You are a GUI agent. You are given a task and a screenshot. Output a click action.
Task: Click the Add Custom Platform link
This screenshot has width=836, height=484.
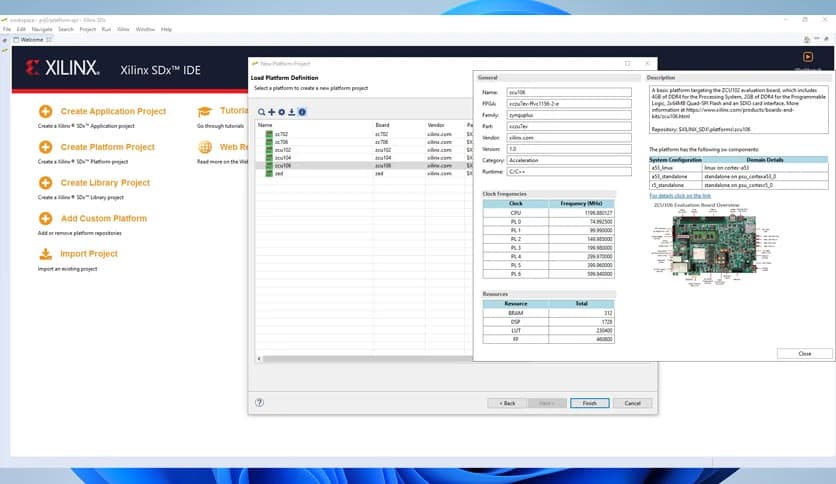point(103,218)
